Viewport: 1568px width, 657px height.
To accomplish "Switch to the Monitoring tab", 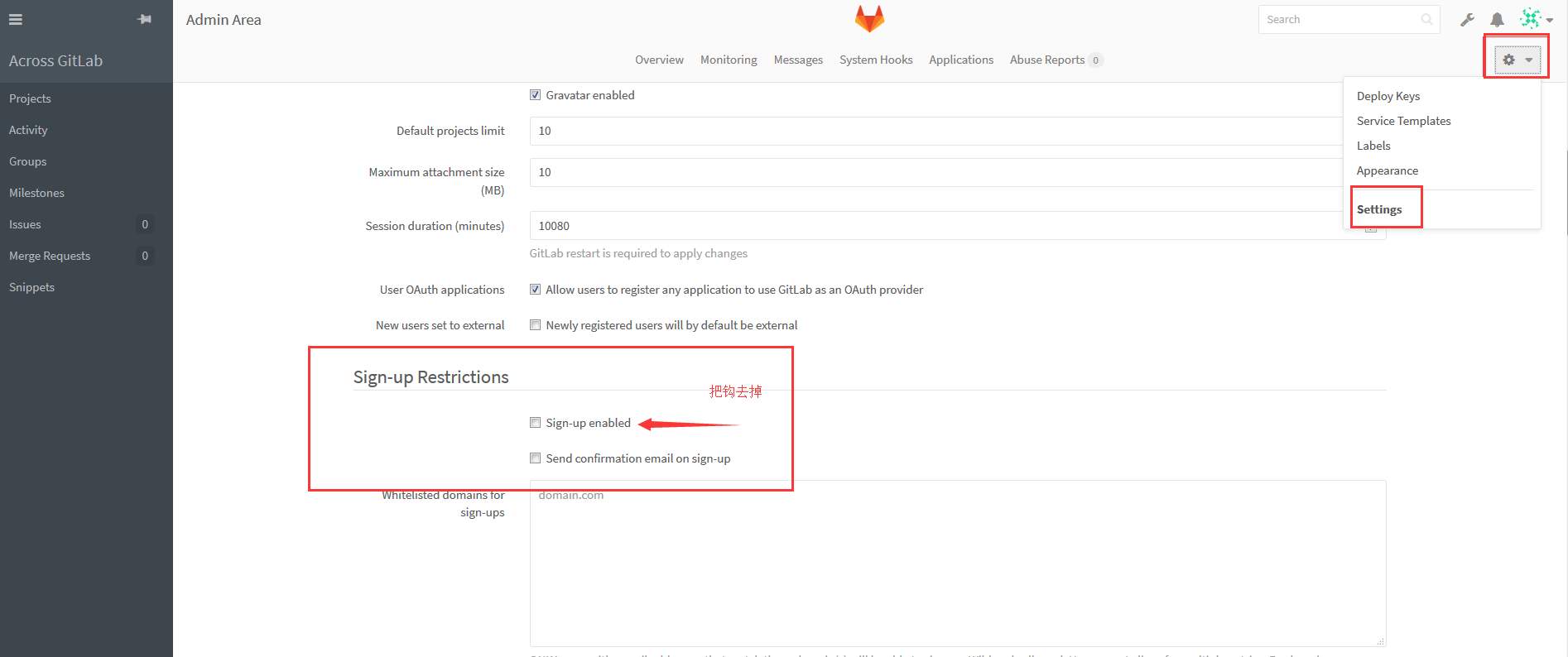I will click(x=729, y=60).
